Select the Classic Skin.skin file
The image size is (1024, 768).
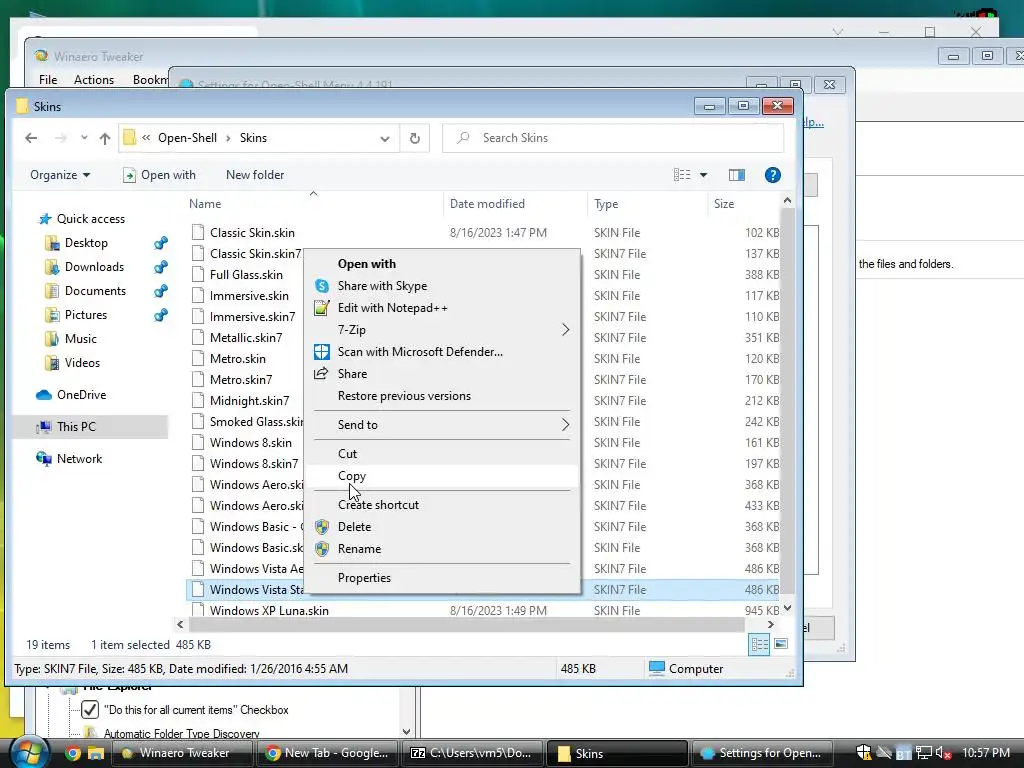tap(252, 233)
